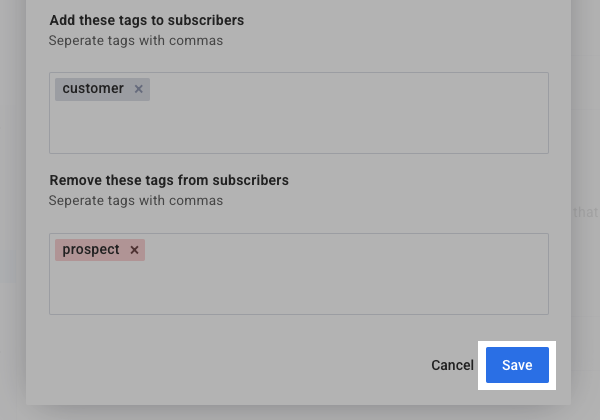The image size is (600, 420).
Task: Click the word "prospect" inside its tag
Action: pos(91,250)
